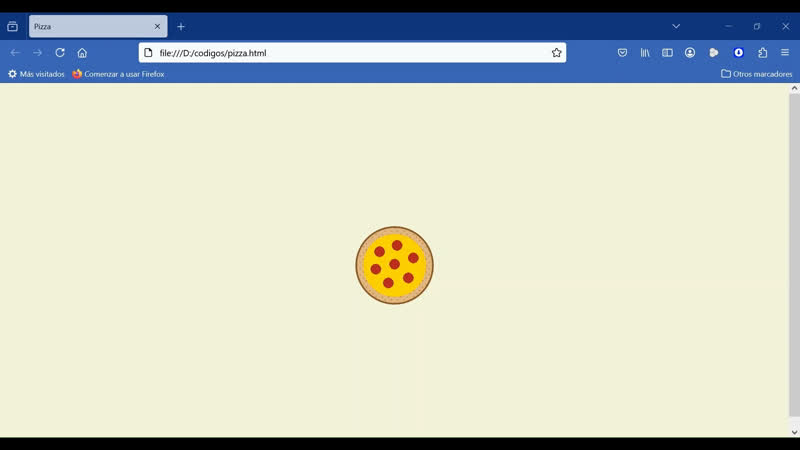This screenshot has width=800, height=450.
Task: Open the Otros marcadores folder
Action: click(x=757, y=74)
